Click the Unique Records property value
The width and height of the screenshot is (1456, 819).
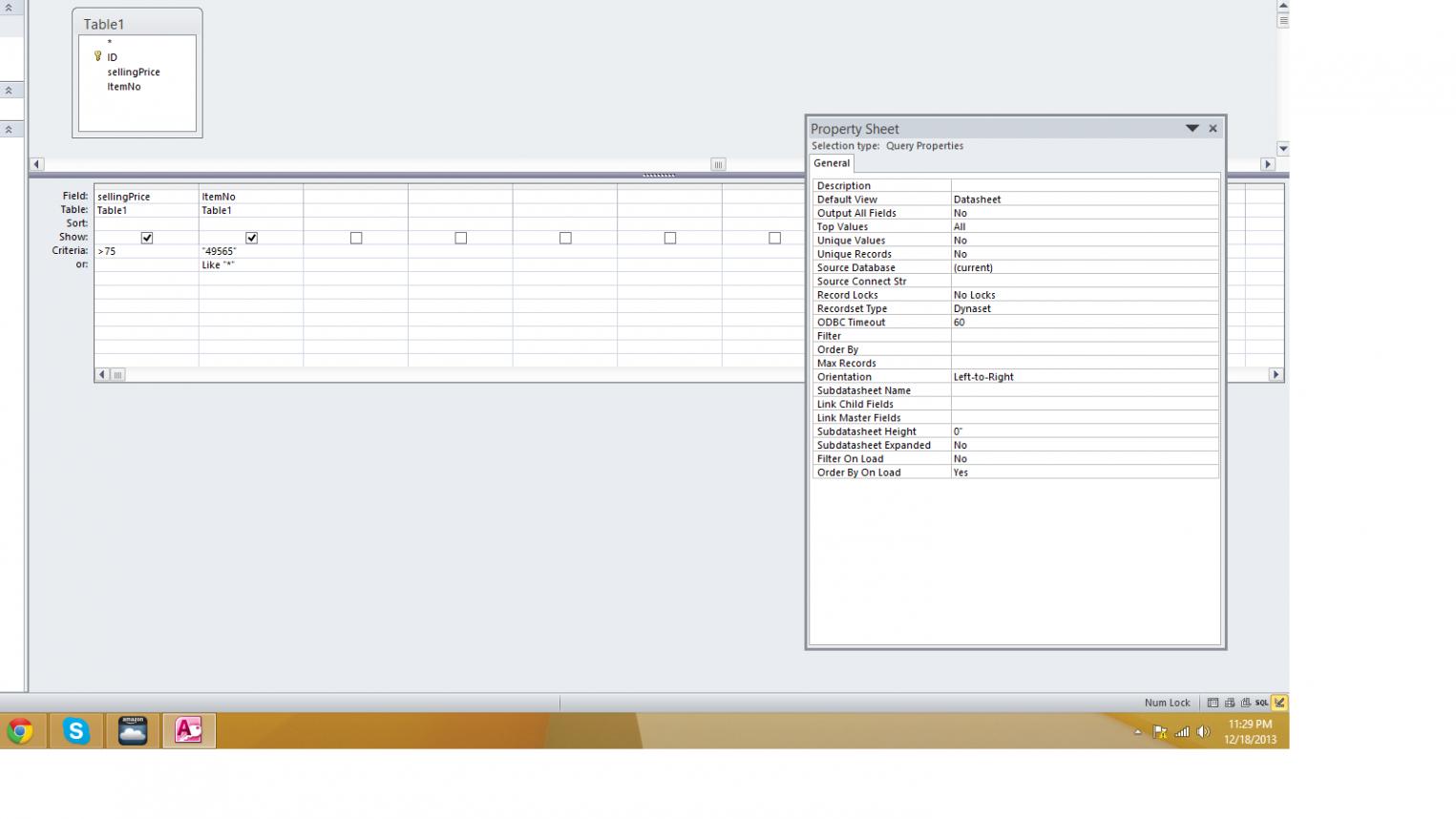click(1085, 254)
